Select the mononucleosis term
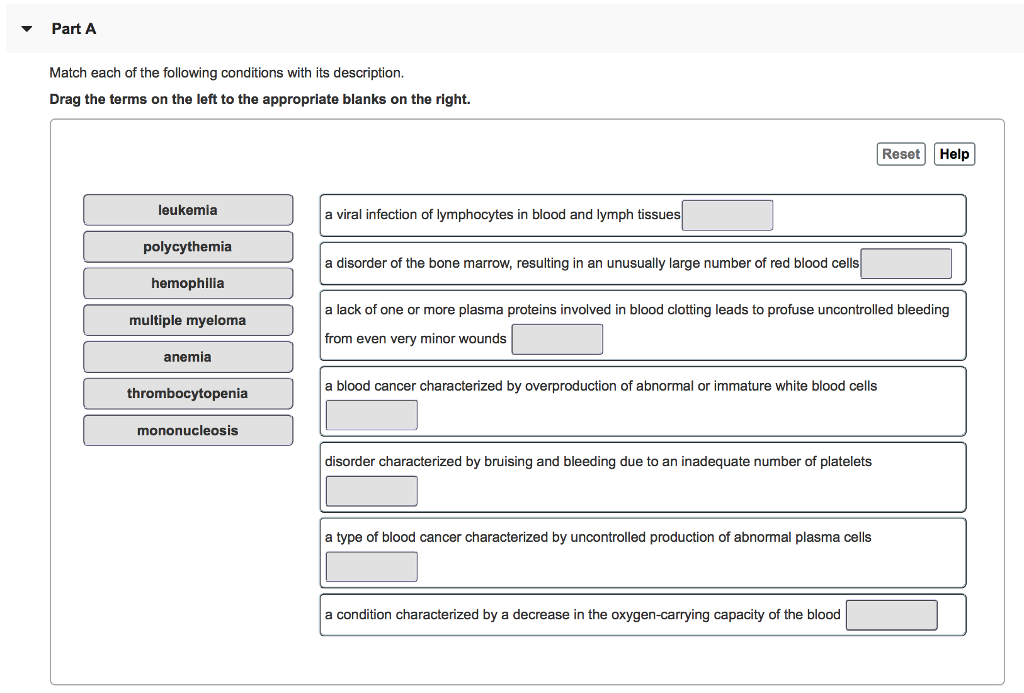 point(187,430)
